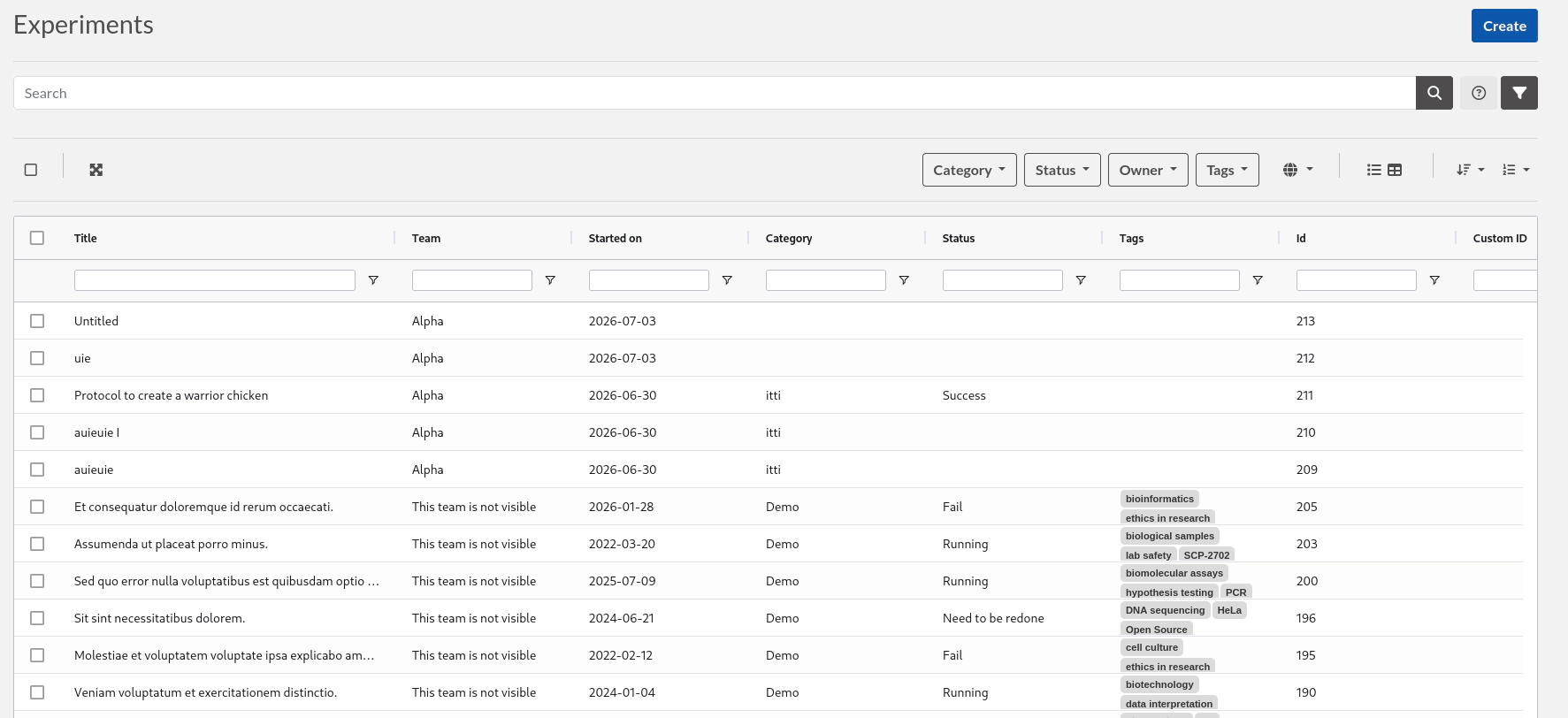This screenshot has width=1568, height=718.
Task: Sort by the Team column header
Action: pos(426,238)
